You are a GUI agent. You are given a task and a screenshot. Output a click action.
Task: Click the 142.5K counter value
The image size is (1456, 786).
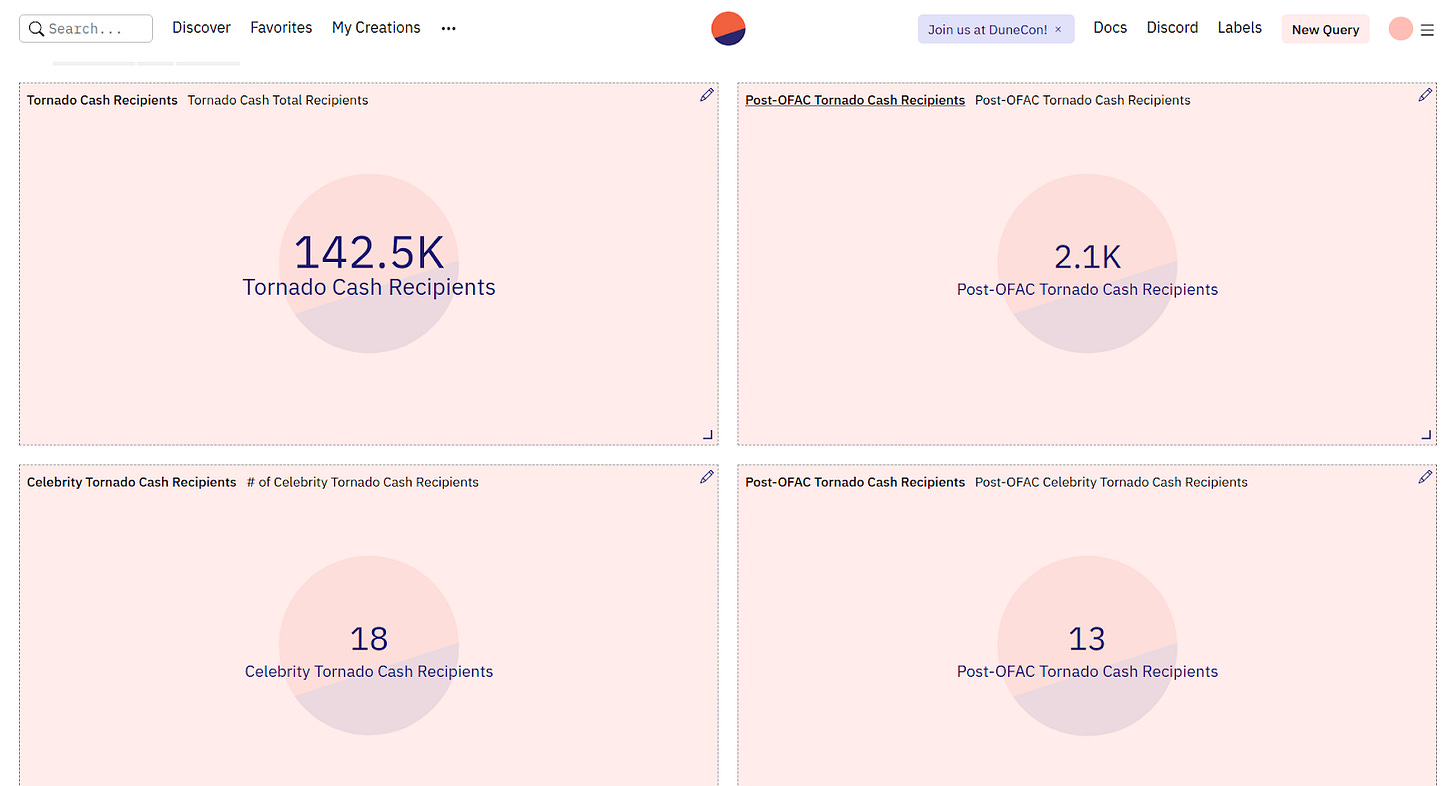369,252
